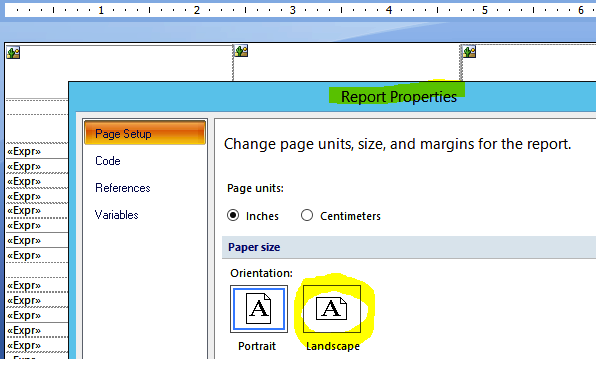This screenshot has height=369, width=596.
Task: Choose the Inches radio button
Action: click(x=233, y=215)
